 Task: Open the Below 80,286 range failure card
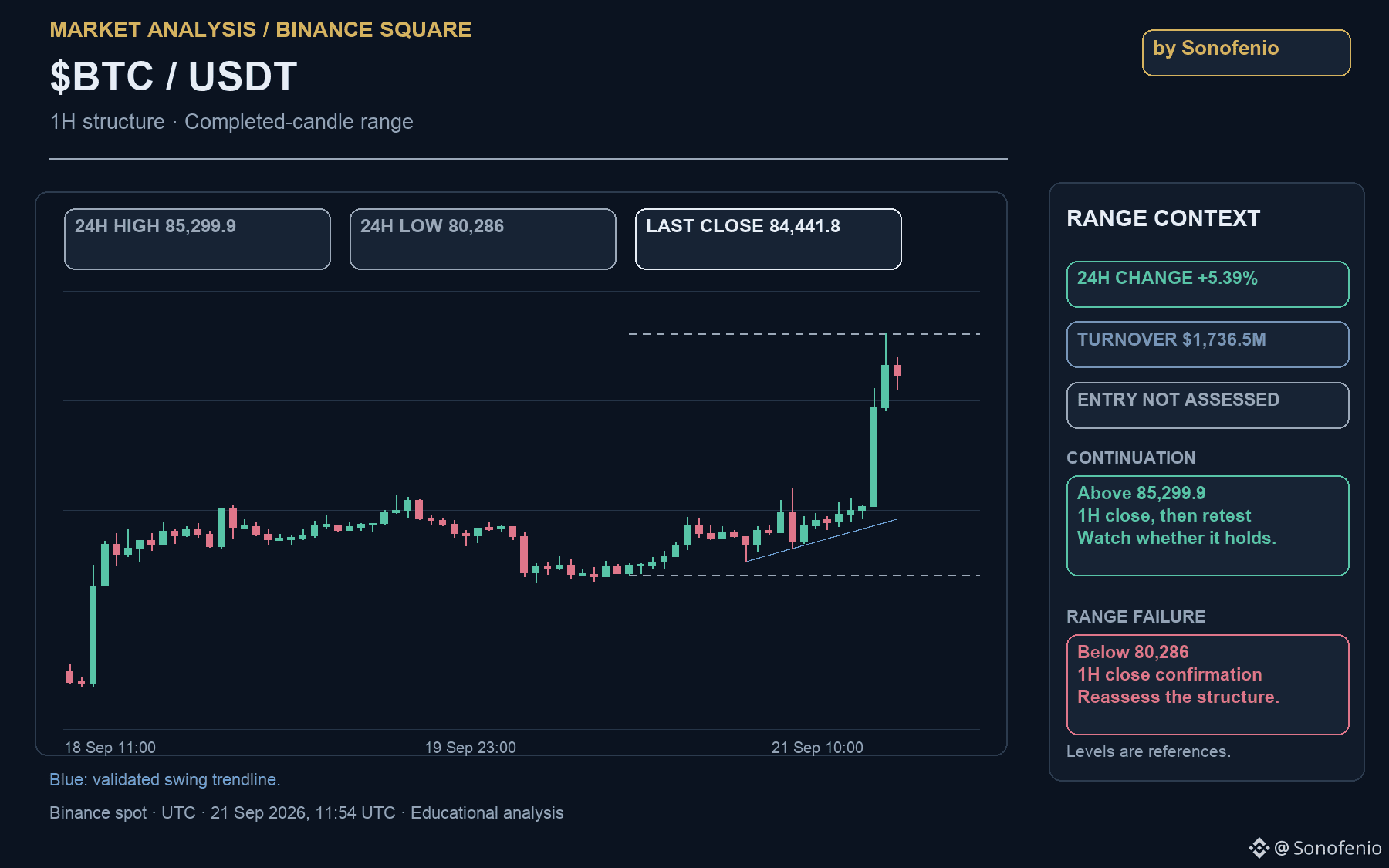[1208, 684]
